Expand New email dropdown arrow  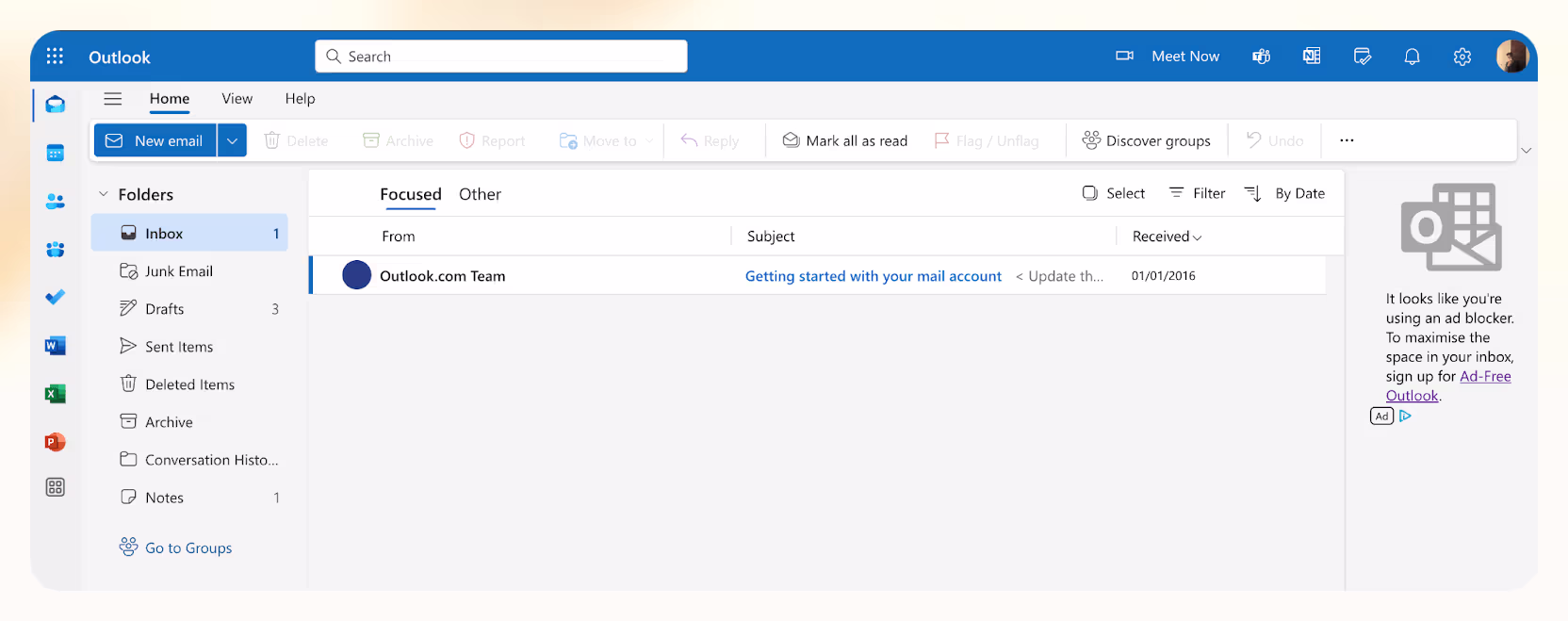232,140
